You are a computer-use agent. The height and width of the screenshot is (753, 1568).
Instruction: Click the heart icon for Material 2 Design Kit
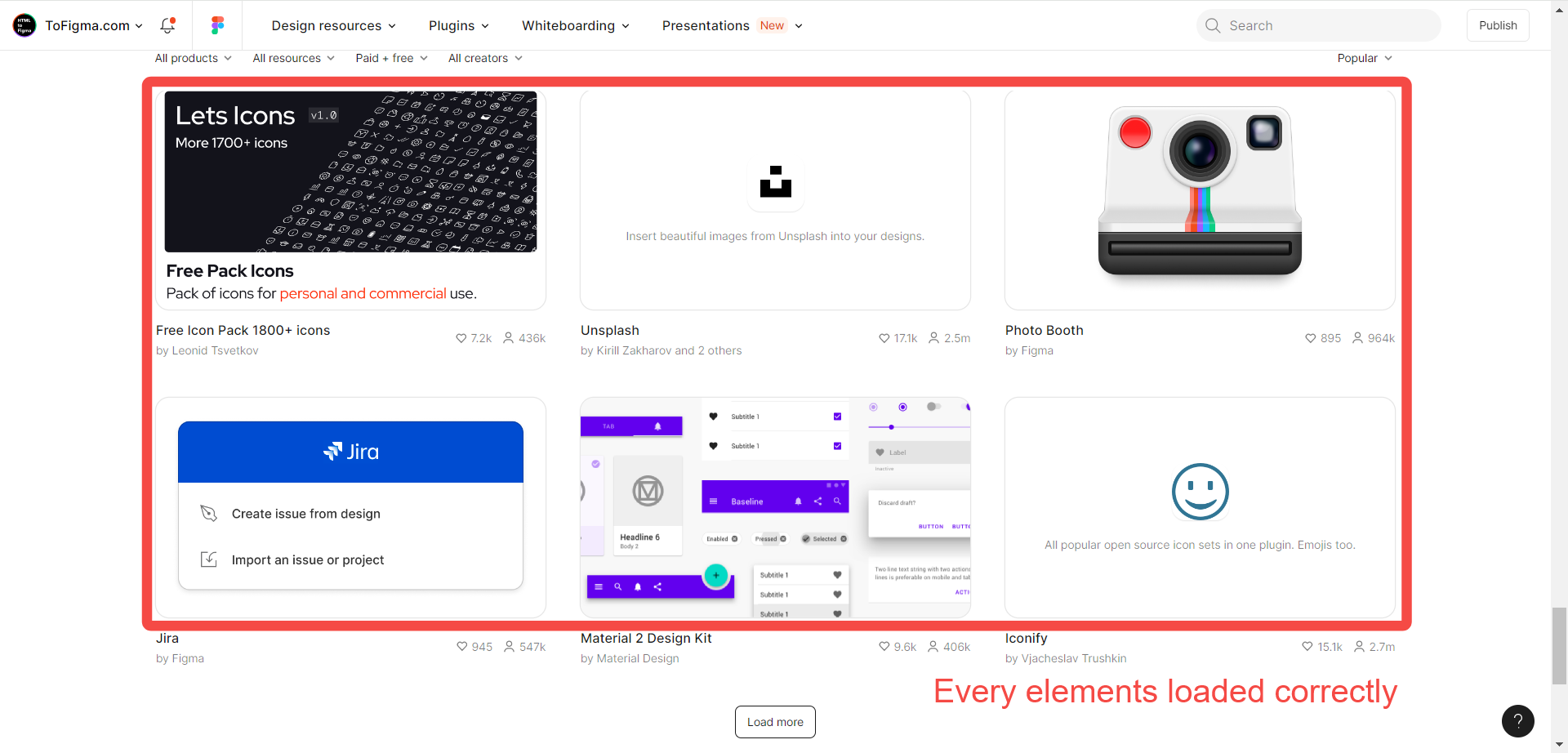point(884,647)
